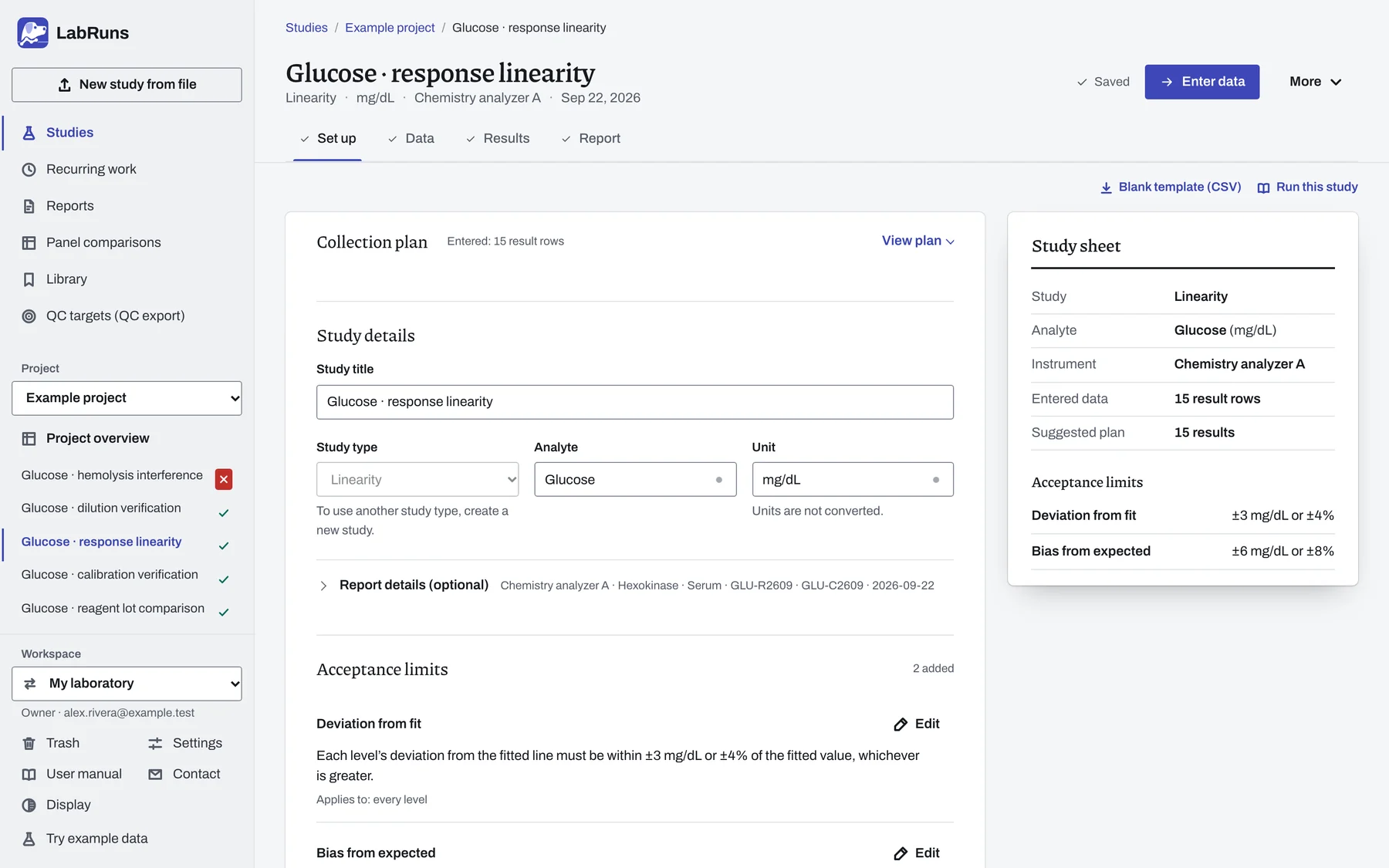This screenshot has height=868, width=1389.
Task: Click Example project breadcrumb link
Action: click(390, 28)
